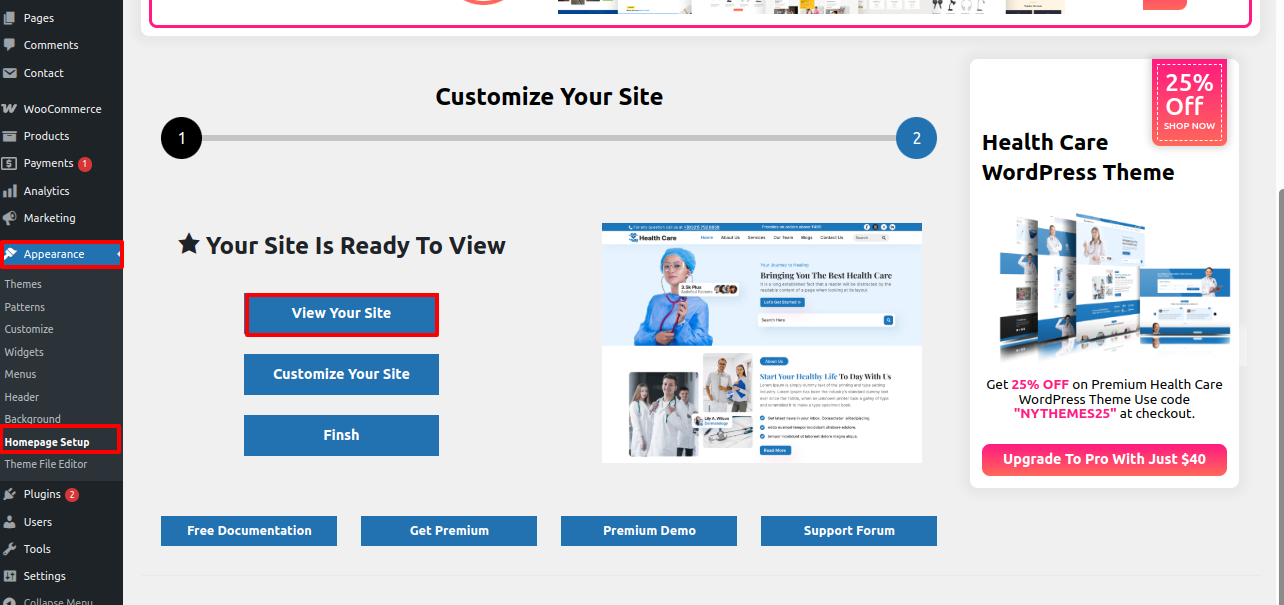
Task: Go to step 2 circle
Action: tap(916, 138)
